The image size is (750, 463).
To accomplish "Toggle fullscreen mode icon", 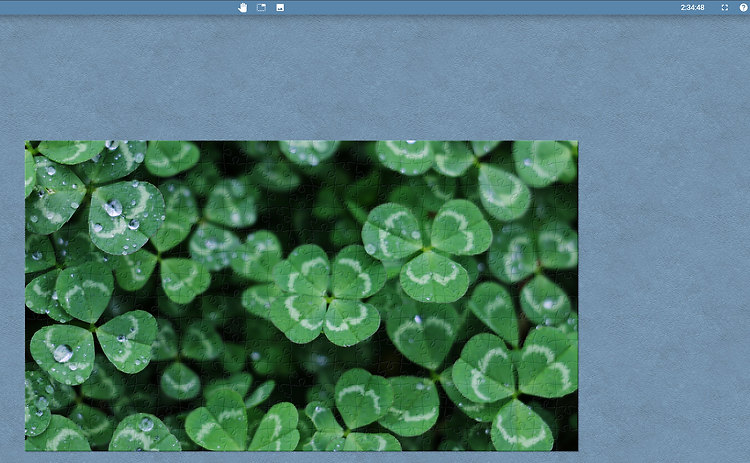I will click(725, 7).
